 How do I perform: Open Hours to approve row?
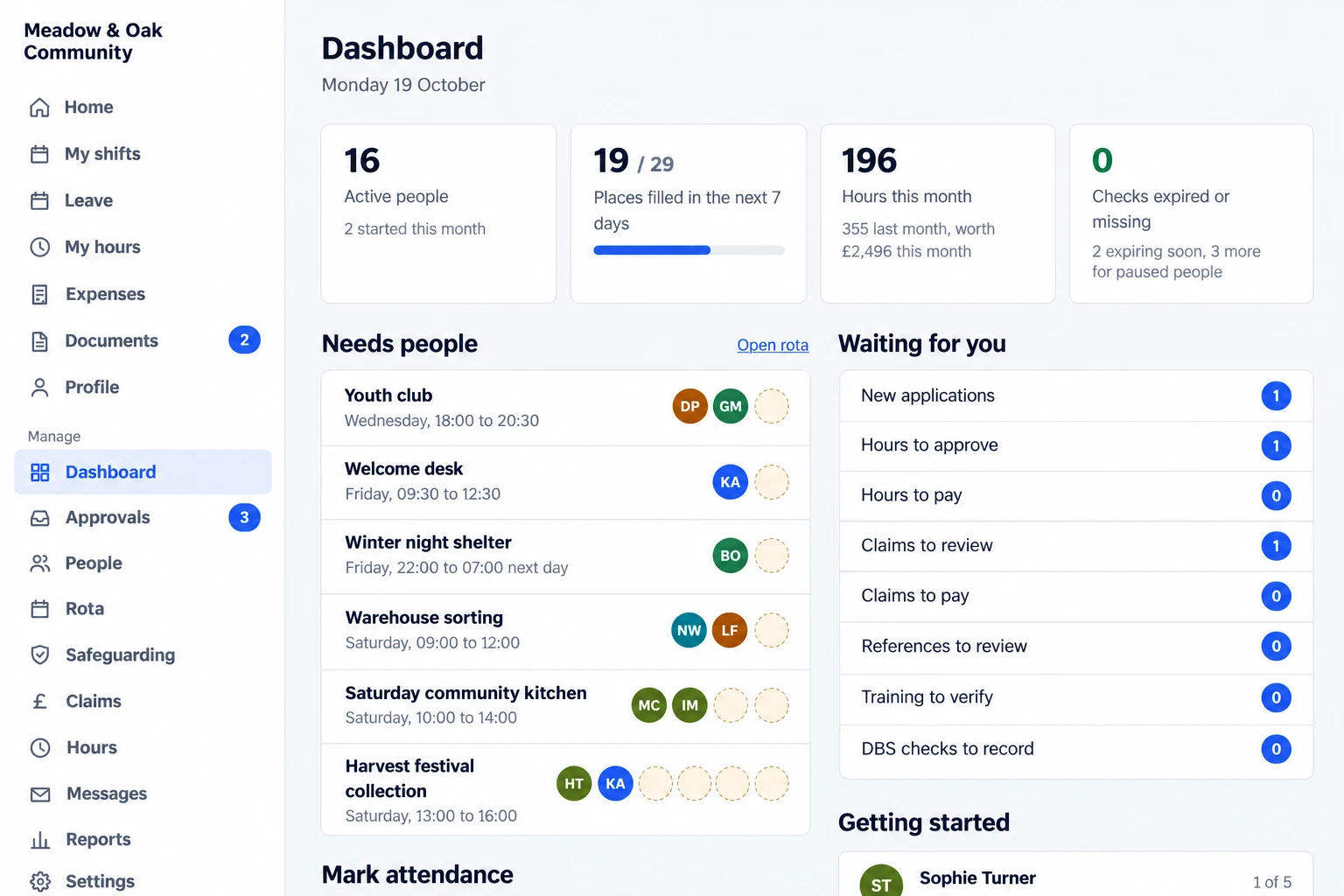tap(1076, 445)
